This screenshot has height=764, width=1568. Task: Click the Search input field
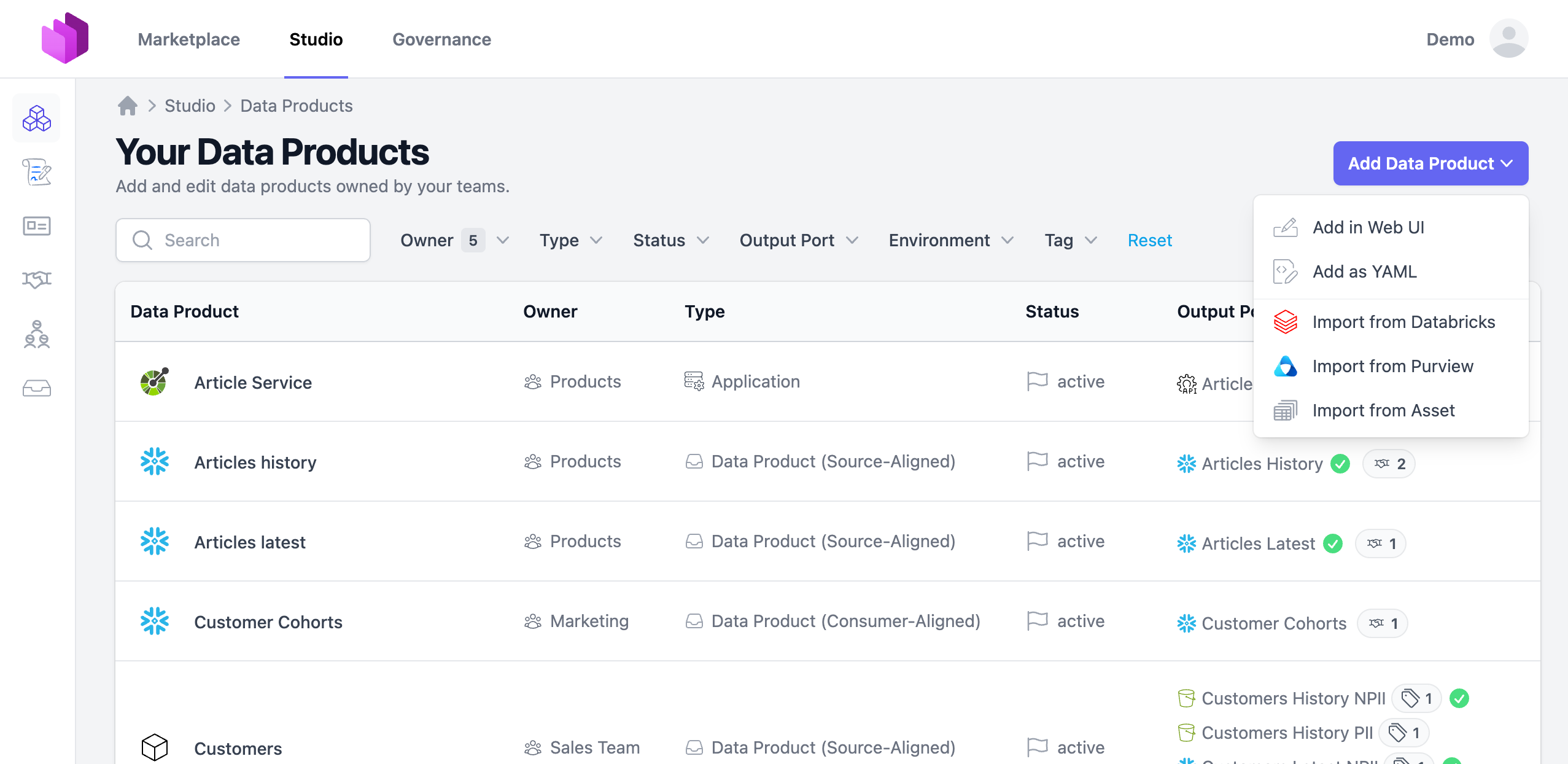243,240
